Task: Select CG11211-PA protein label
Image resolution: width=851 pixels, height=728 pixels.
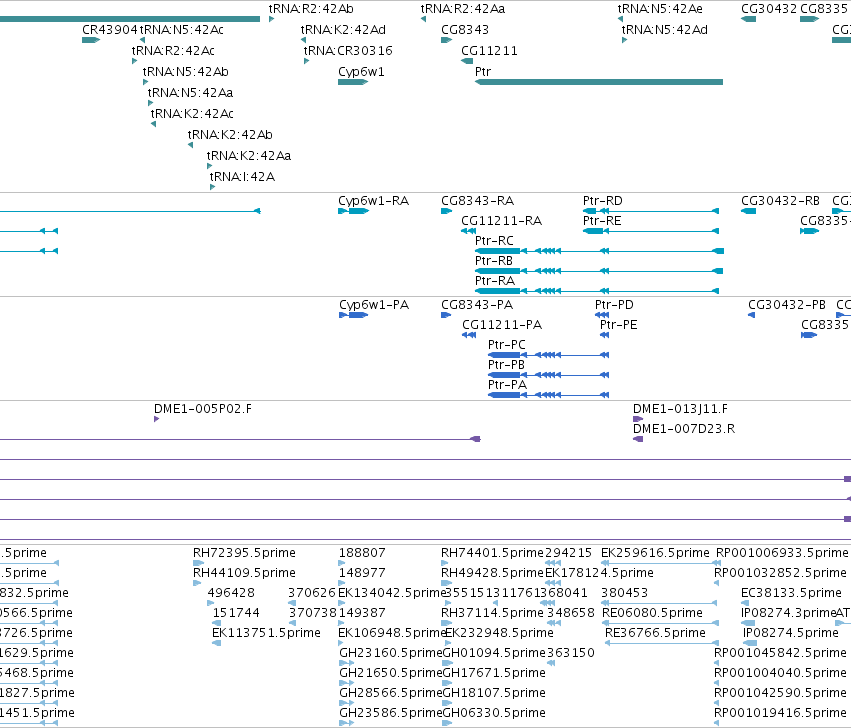Action: 502,326
